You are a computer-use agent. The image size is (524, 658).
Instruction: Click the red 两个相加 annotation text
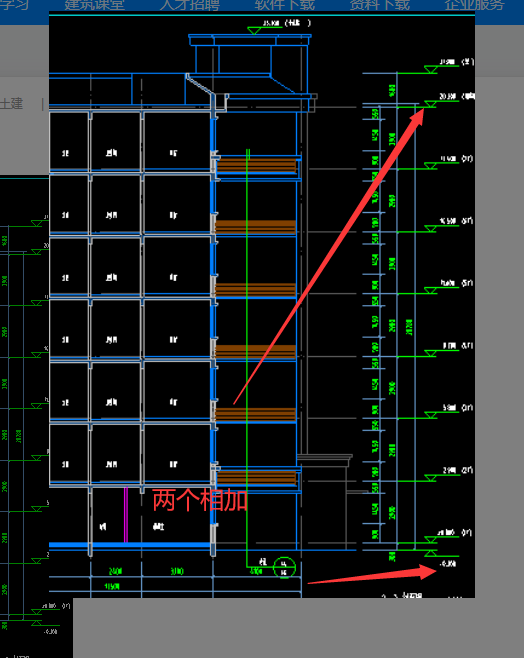(200, 500)
